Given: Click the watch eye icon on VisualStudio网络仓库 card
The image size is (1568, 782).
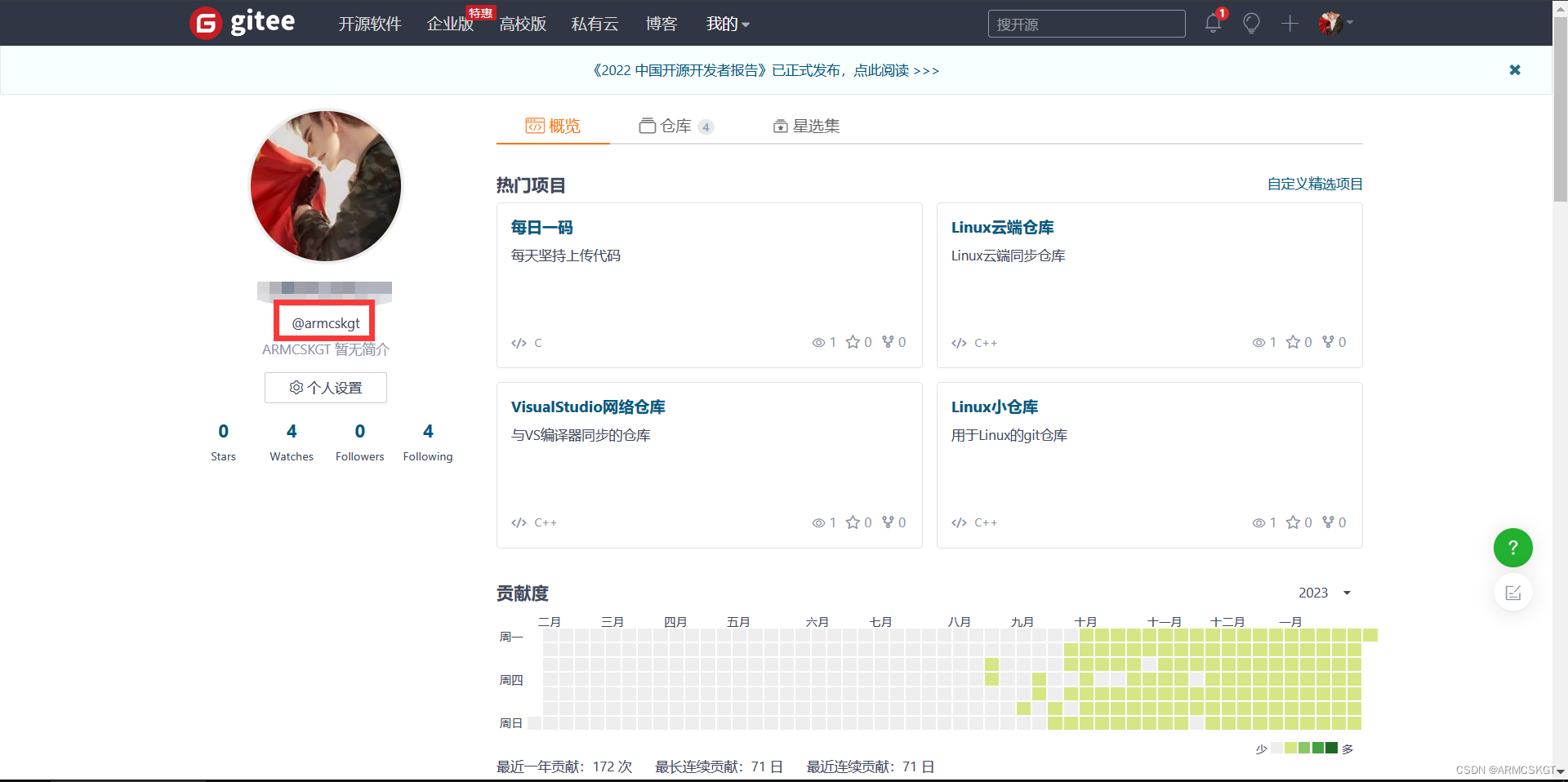Looking at the screenshot, I should 817,522.
